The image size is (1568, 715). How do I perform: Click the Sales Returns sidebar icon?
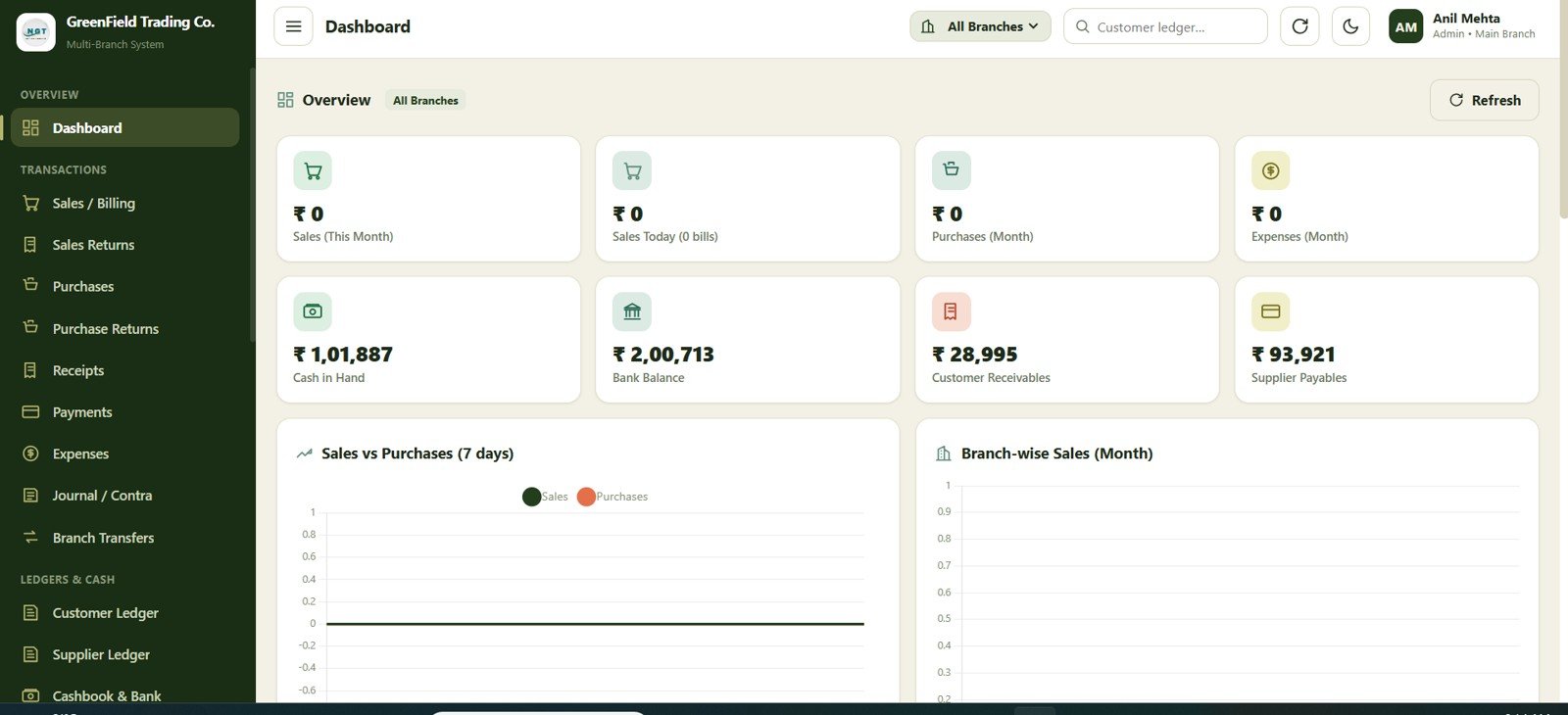pyautogui.click(x=30, y=245)
